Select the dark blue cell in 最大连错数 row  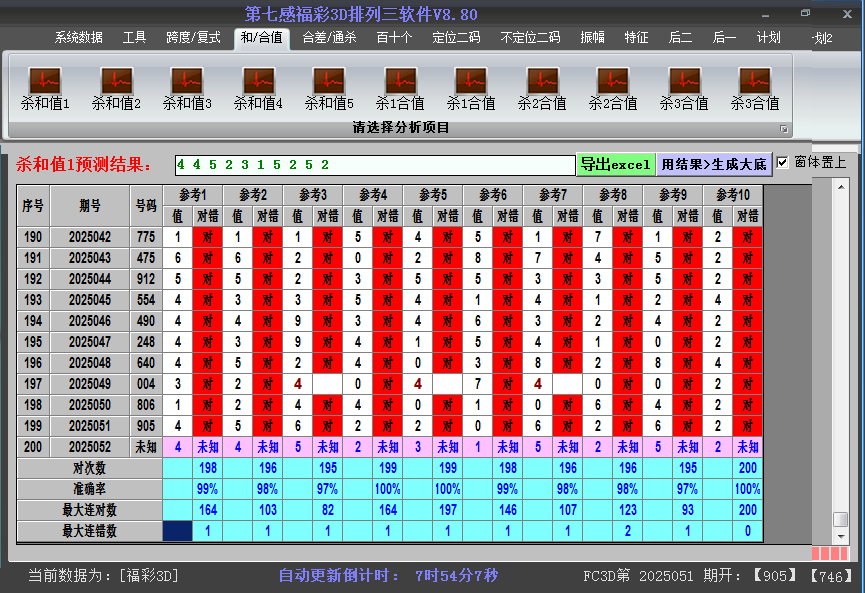click(x=178, y=531)
